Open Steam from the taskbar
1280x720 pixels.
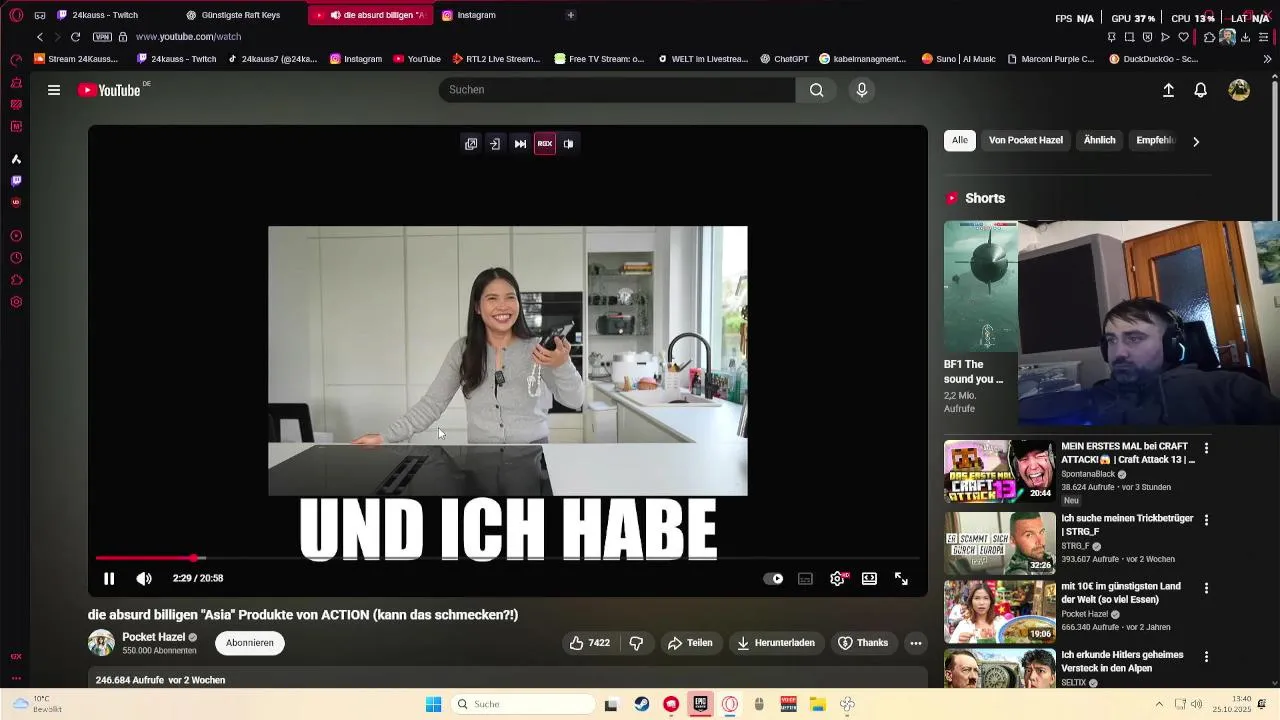coord(642,704)
